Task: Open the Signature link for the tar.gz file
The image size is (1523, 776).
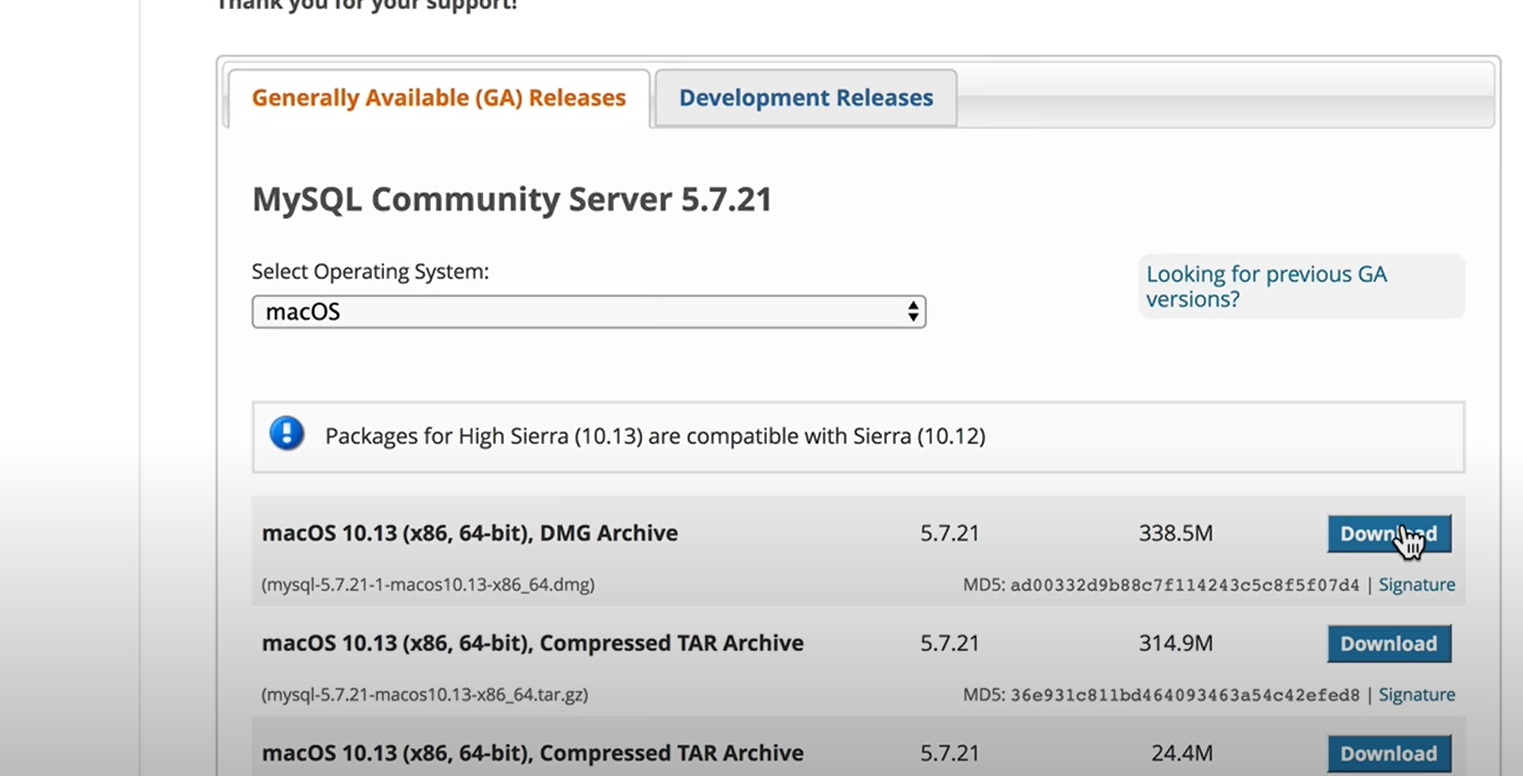Action: tap(1416, 695)
